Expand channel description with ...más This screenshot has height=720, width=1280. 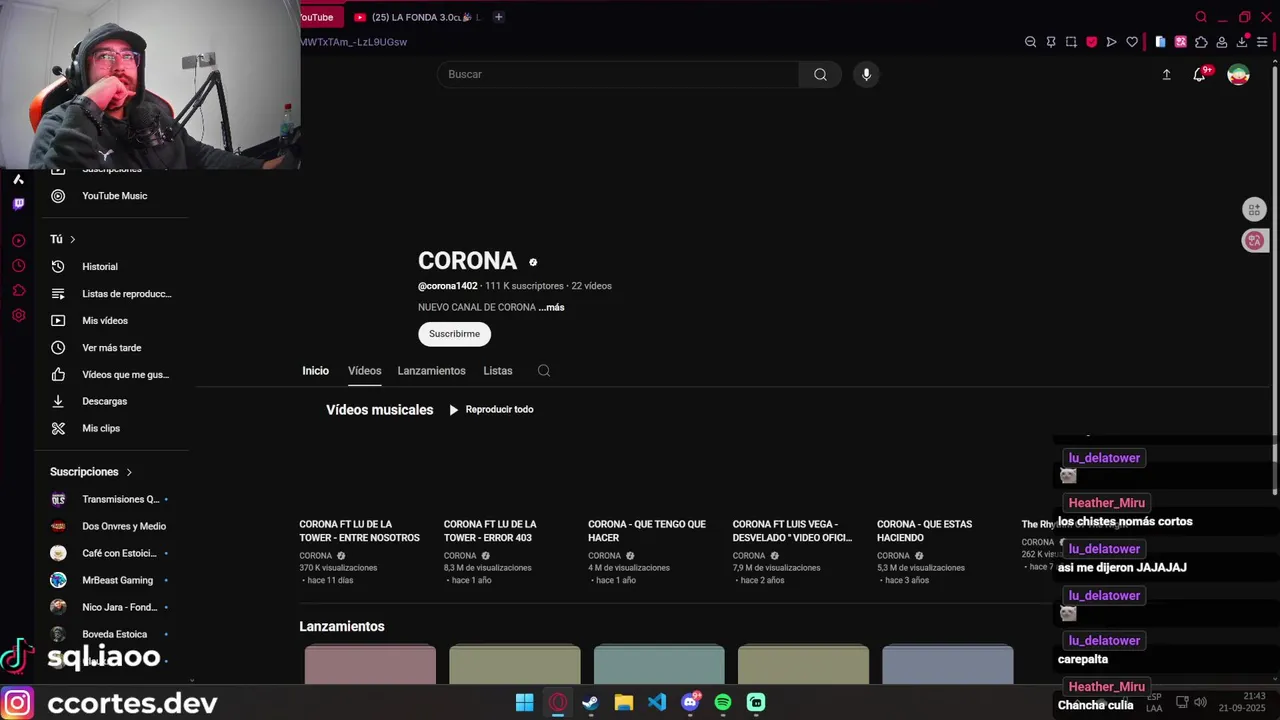pyautogui.click(x=551, y=307)
